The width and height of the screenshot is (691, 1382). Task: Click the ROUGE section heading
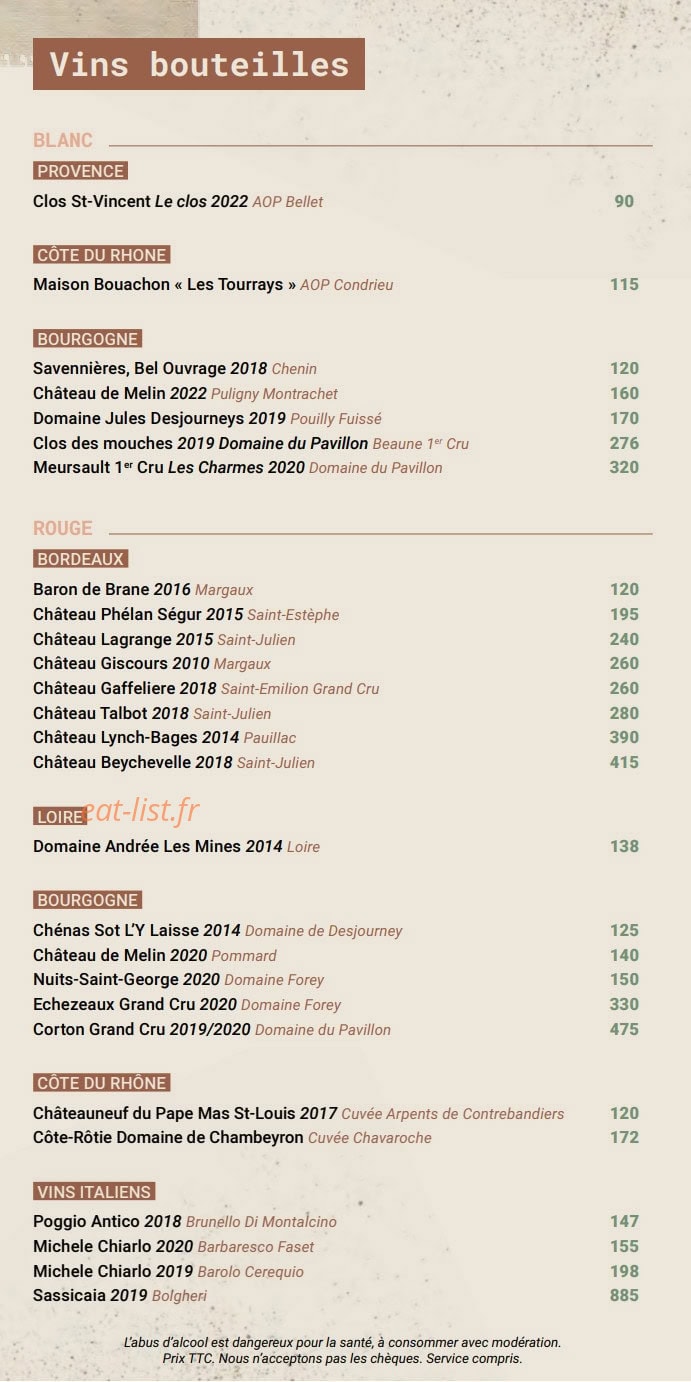point(62,528)
